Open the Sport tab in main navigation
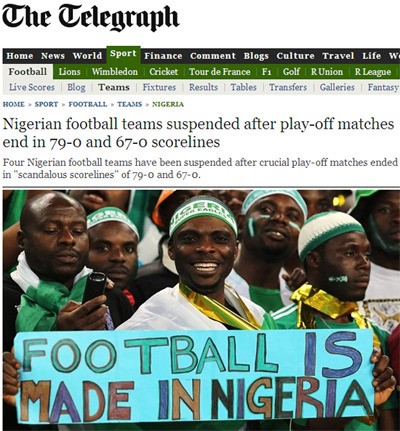 click(123, 55)
